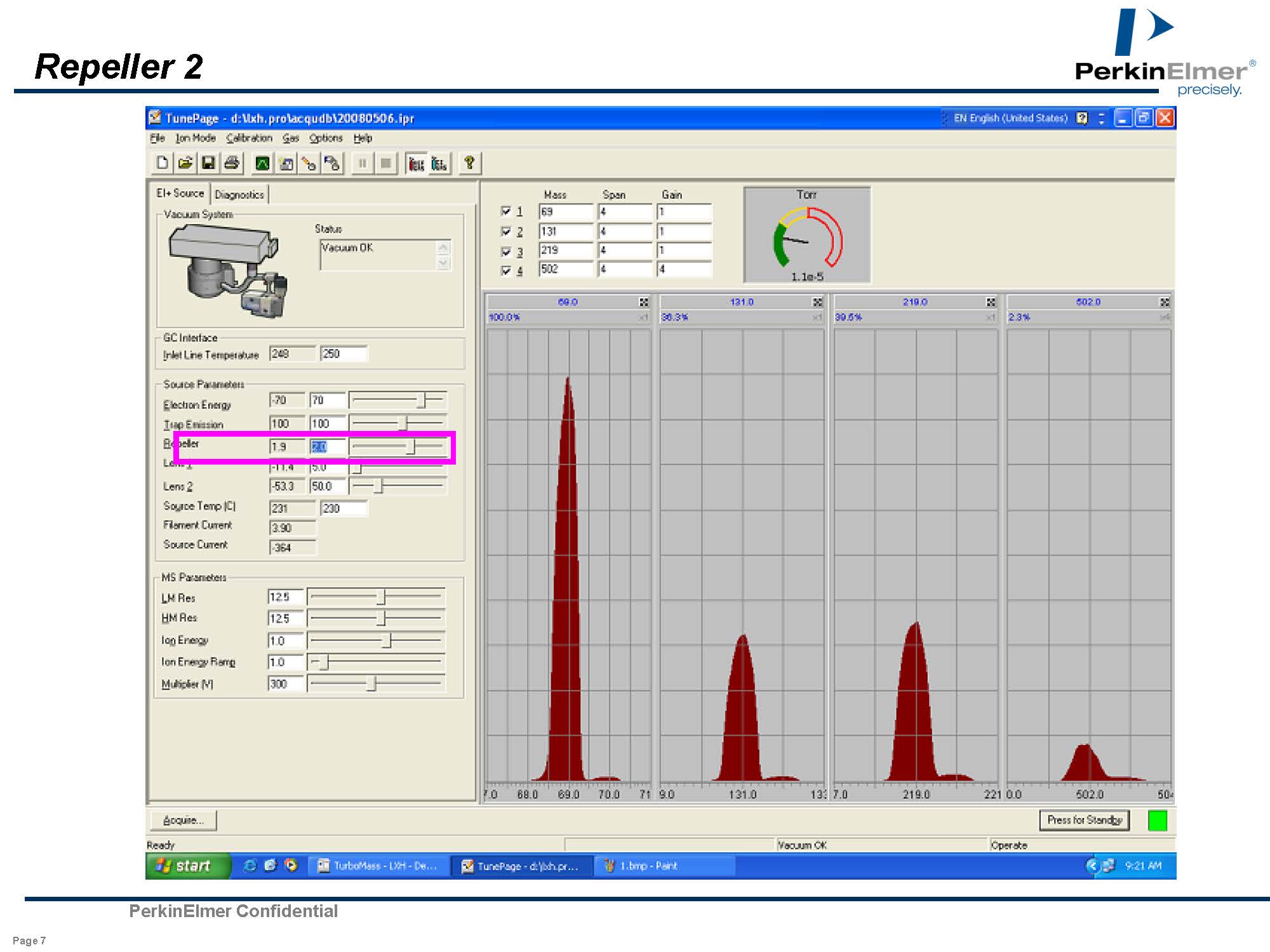
Task: Click the third quick launch icon
Action: tap(291, 866)
